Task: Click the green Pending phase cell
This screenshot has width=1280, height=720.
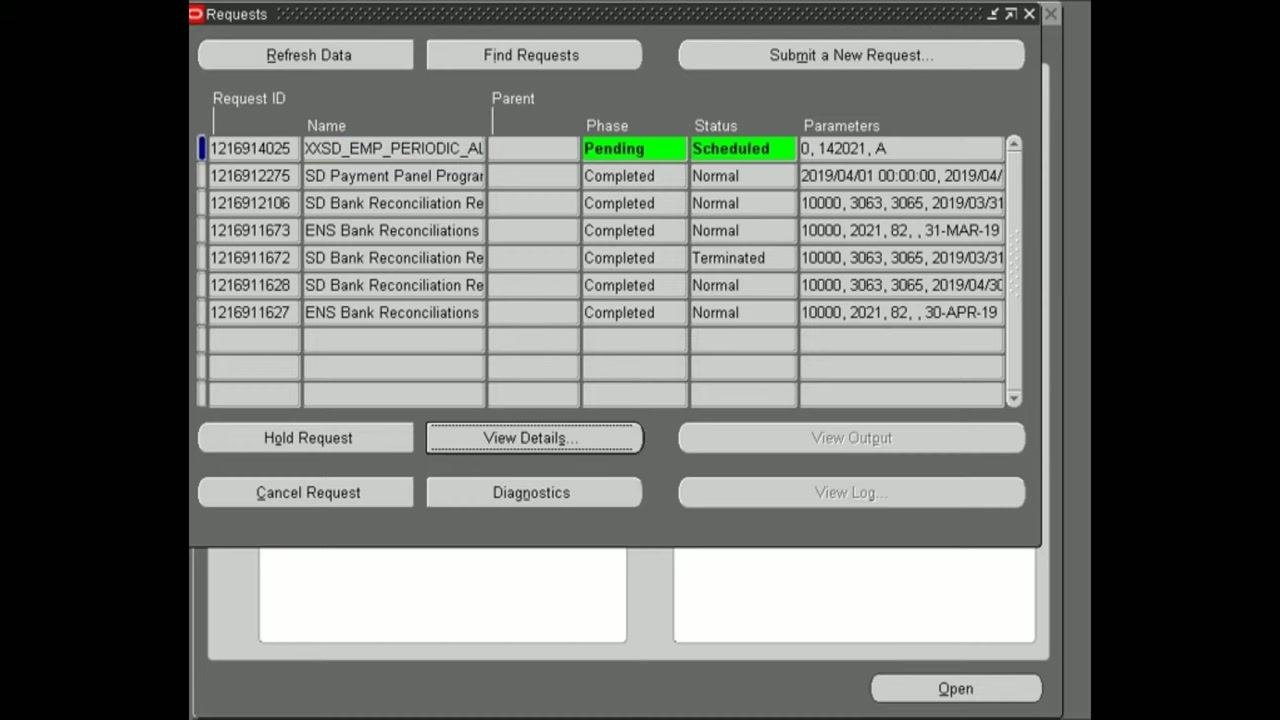Action: (634, 149)
